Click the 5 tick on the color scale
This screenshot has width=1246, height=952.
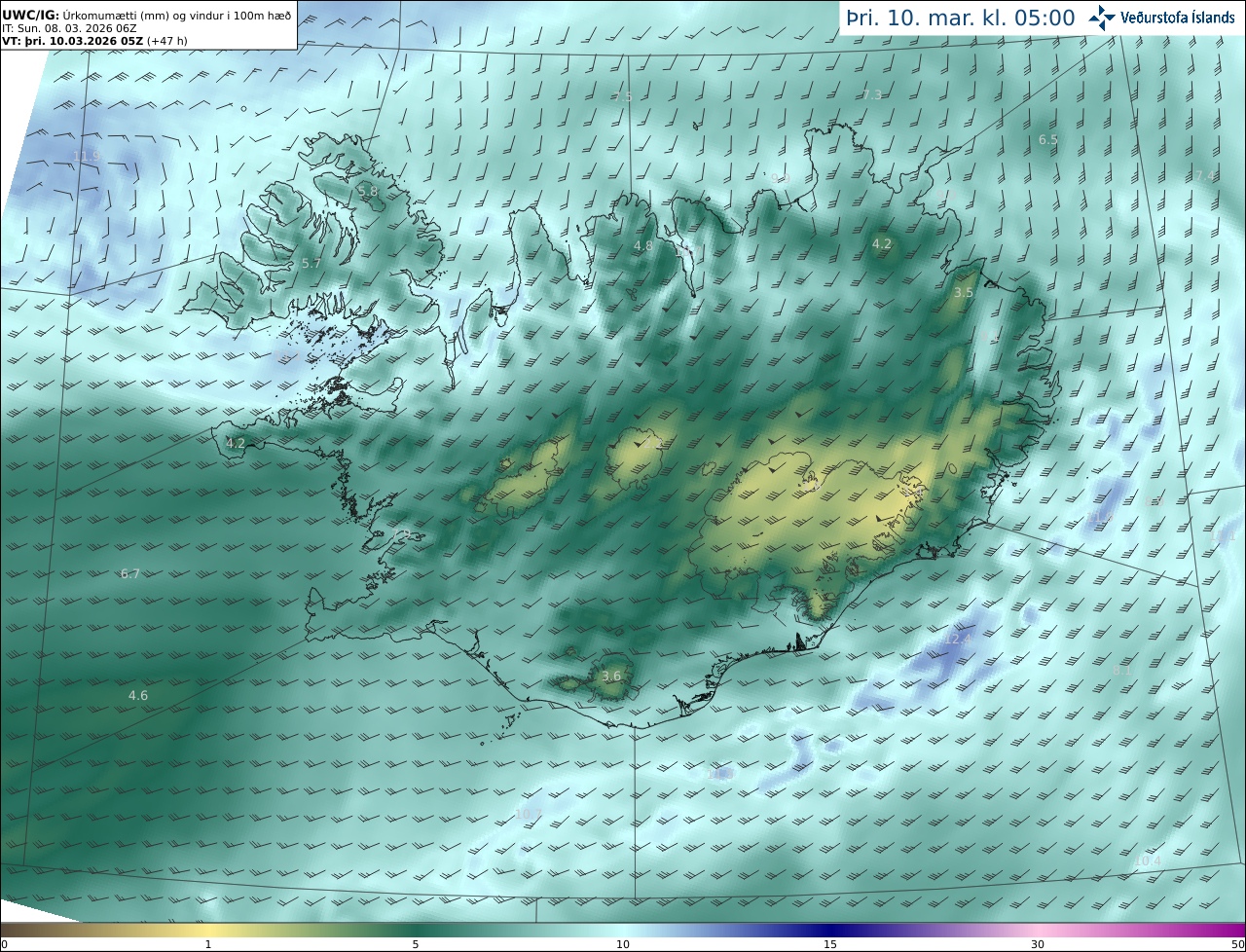416,944
